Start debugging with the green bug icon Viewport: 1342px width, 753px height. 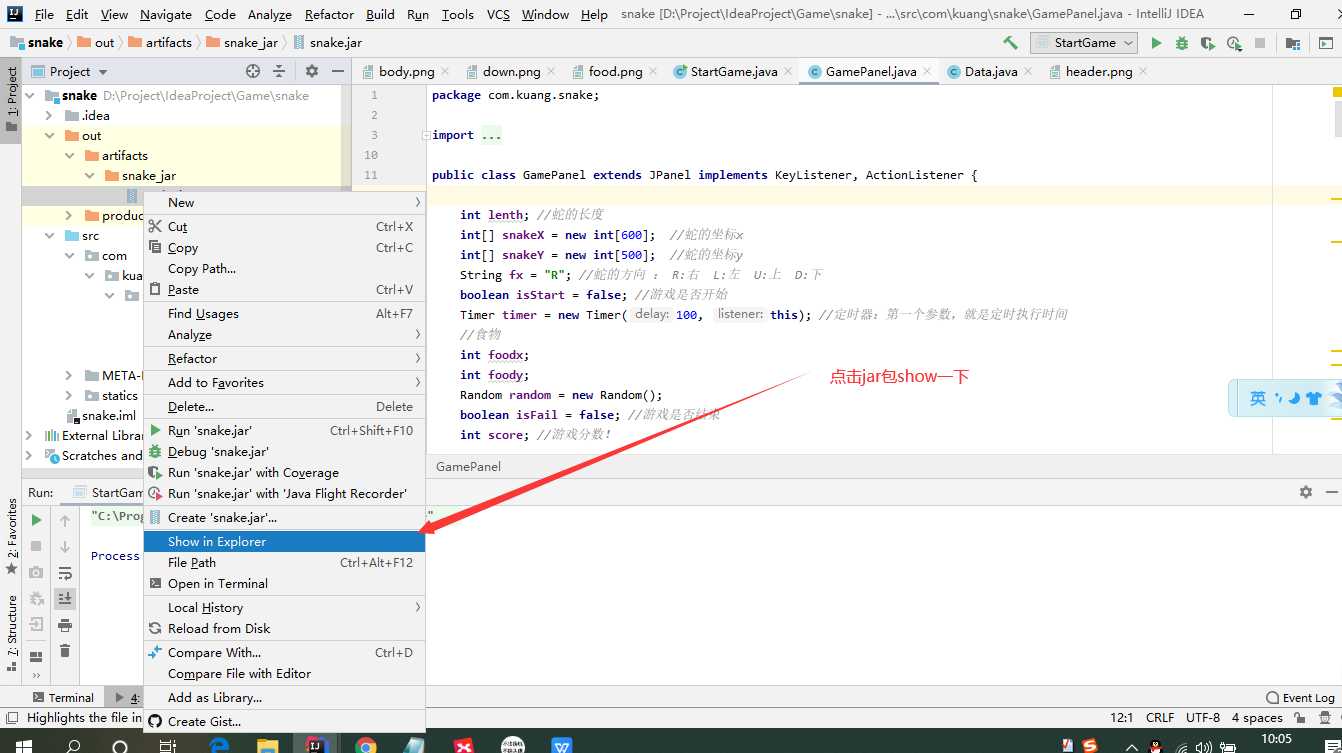(x=1182, y=43)
